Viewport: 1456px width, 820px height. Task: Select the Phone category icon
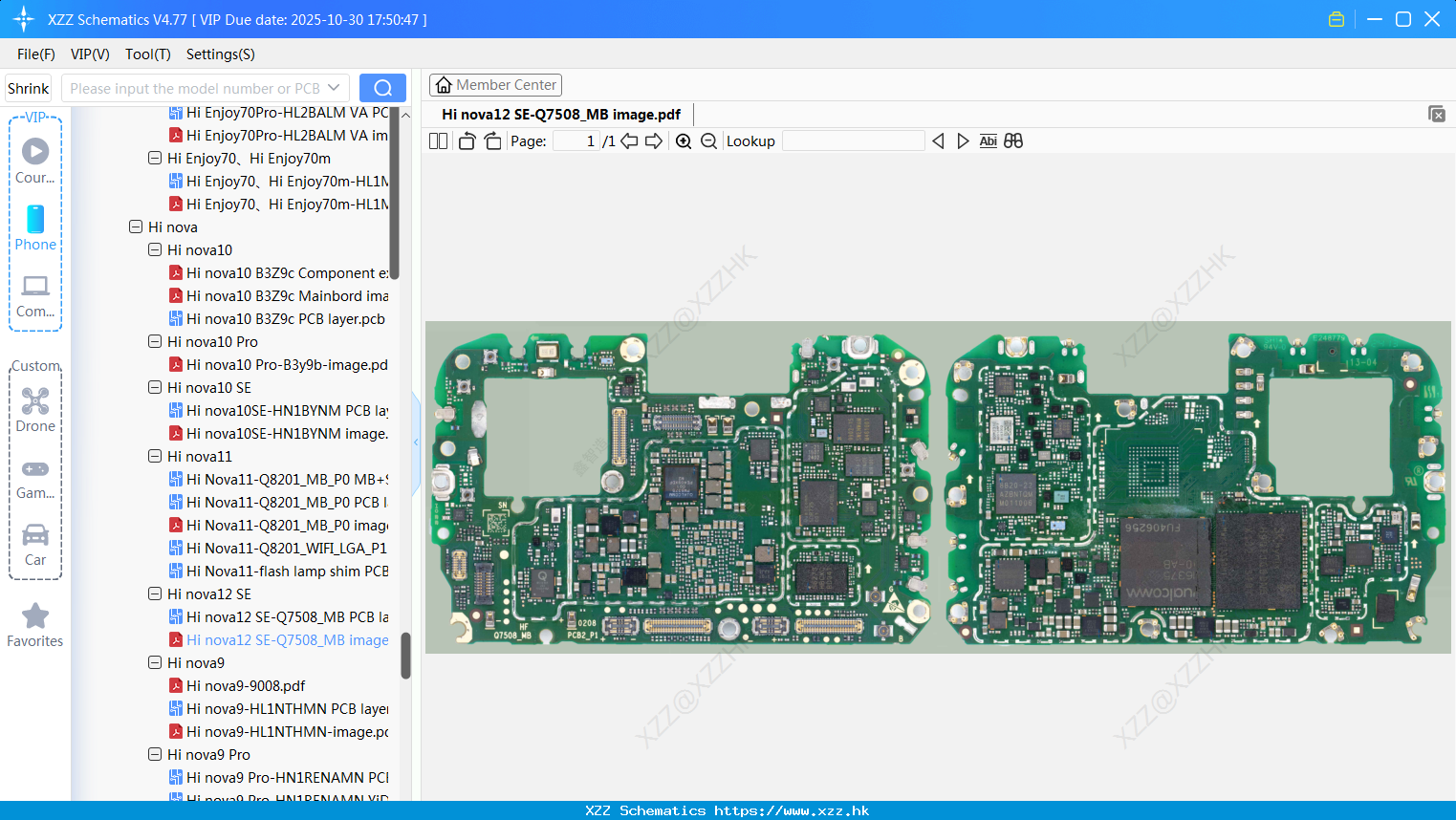pyautogui.click(x=35, y=227)
